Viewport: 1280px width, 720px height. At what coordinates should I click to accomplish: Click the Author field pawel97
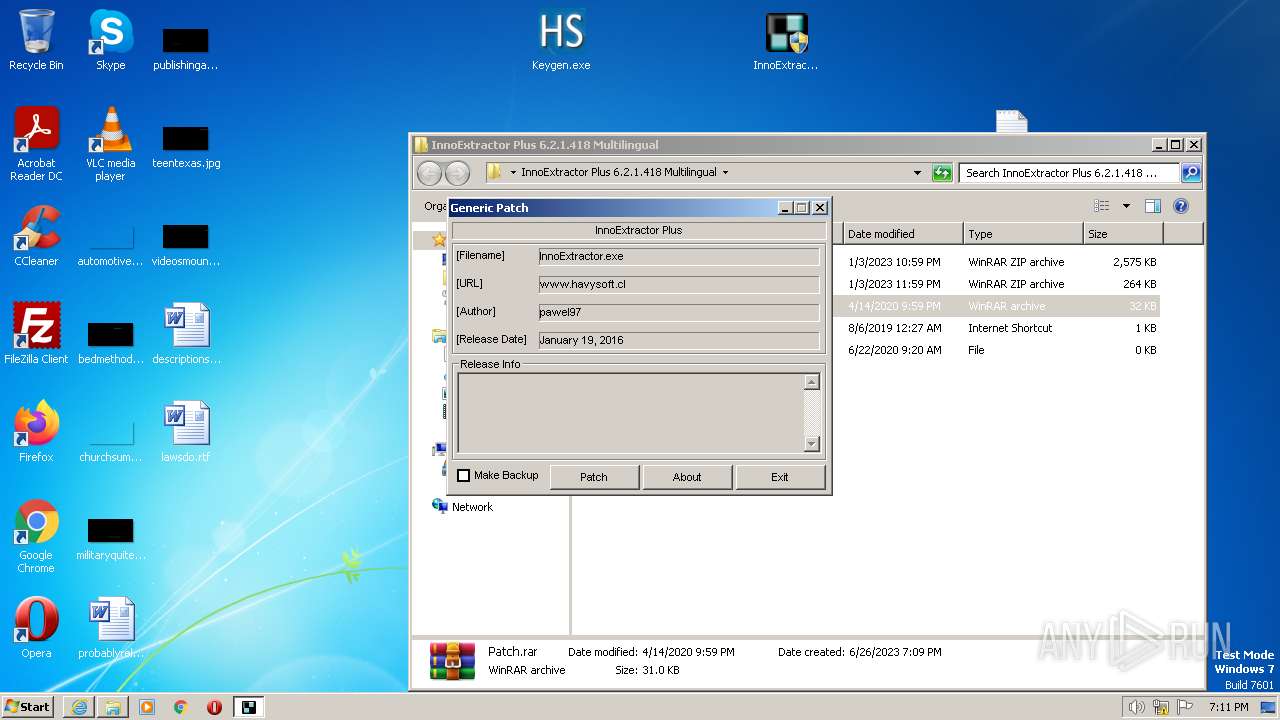(678, 312)
